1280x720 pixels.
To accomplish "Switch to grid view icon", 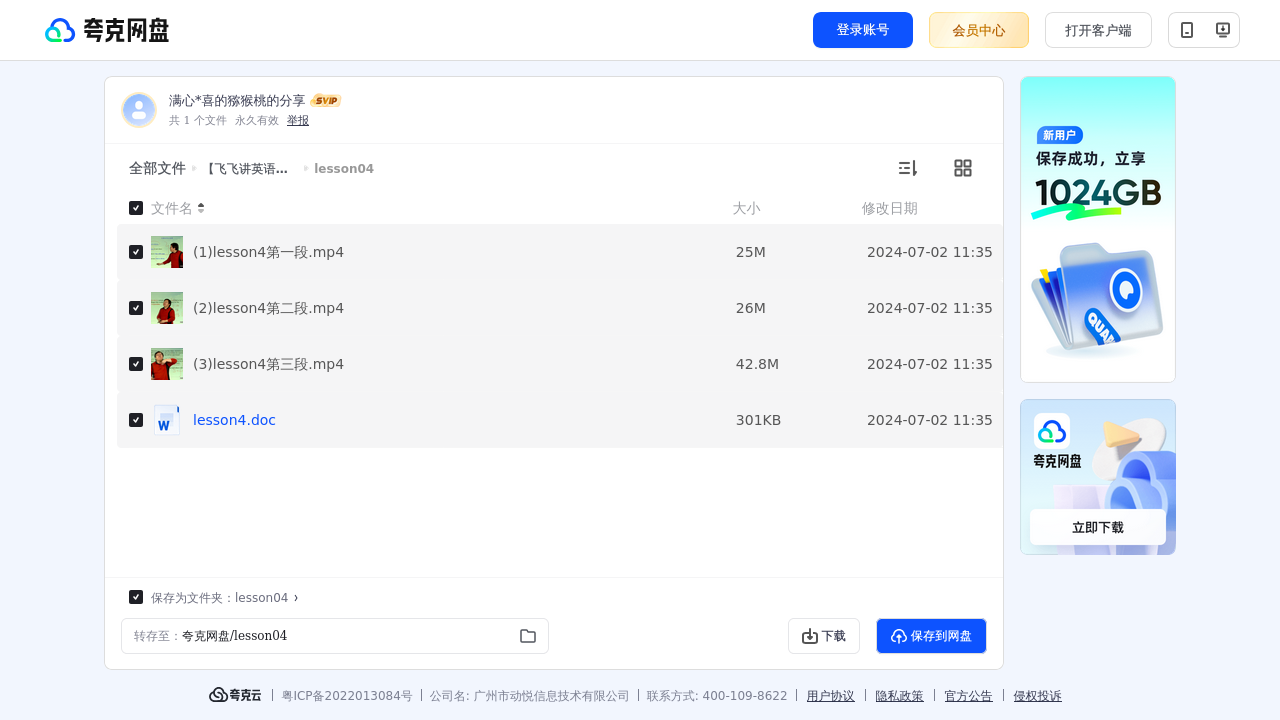I will [x=963, y=168].
